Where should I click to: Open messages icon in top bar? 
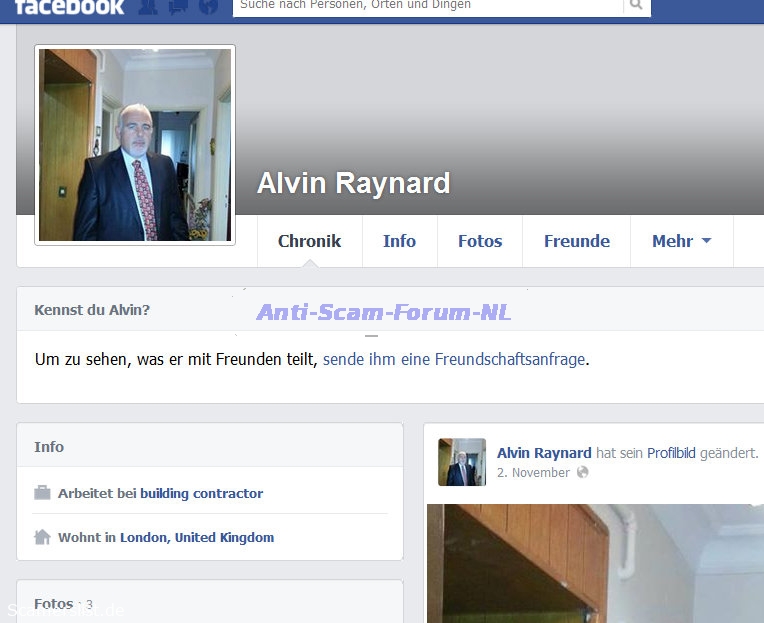[178, 6]
